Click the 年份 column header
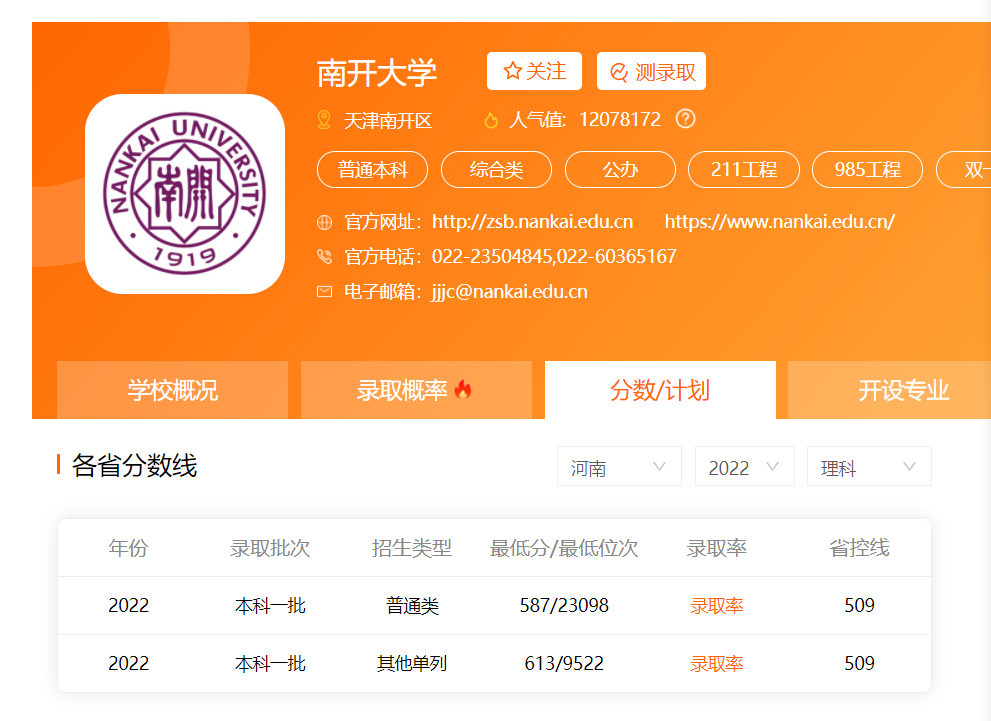Screen dimensions: 991x721 (x=128, y=548)
